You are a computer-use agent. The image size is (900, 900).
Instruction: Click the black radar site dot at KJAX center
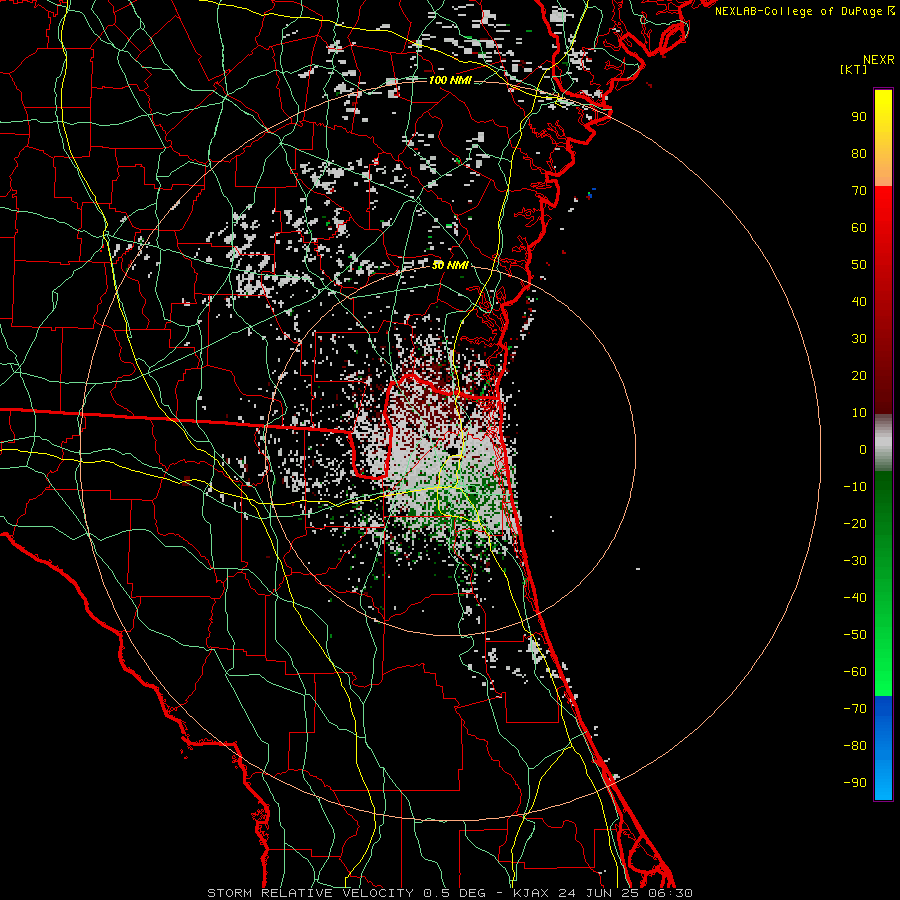[454, 451]
